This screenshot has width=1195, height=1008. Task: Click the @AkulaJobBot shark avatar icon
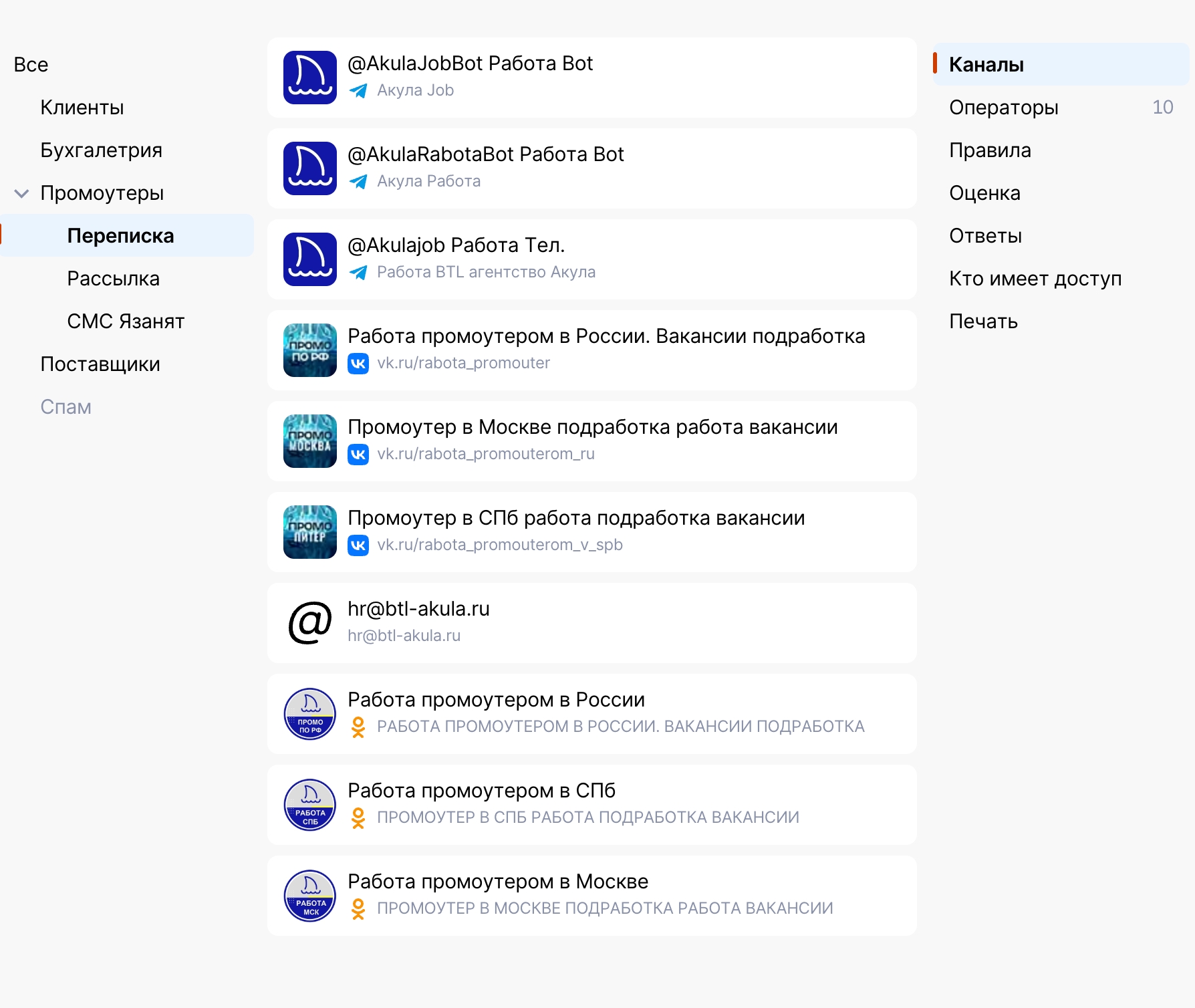[309, 78]
